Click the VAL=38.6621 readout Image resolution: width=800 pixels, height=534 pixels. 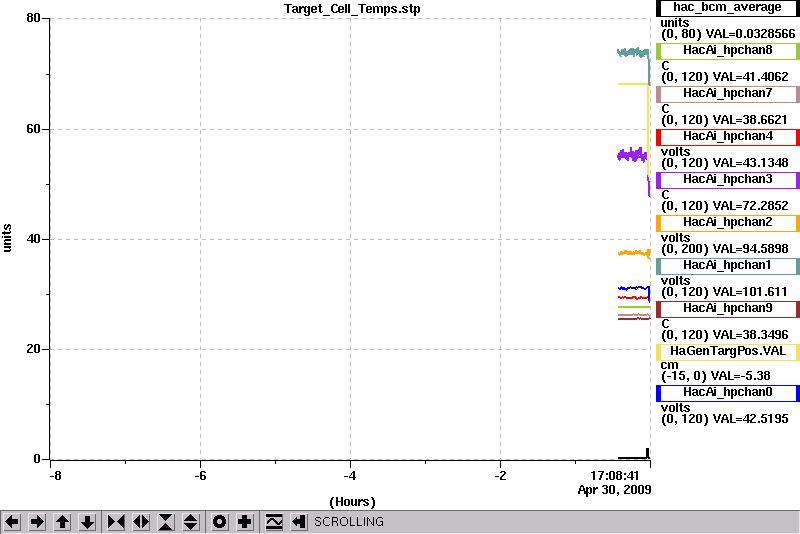click(x=750, y=120)
